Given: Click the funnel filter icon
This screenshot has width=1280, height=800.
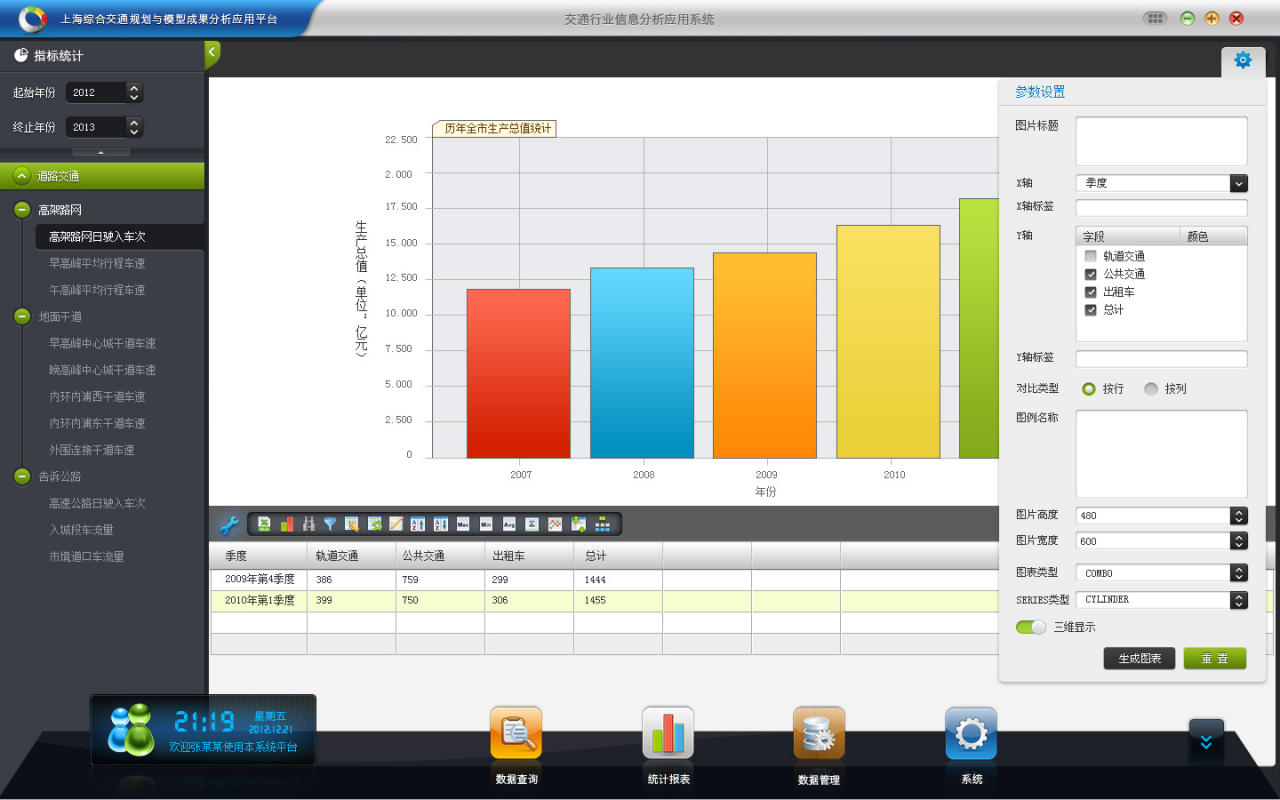Looking at the screenshot, I should [x=330, y=524].
